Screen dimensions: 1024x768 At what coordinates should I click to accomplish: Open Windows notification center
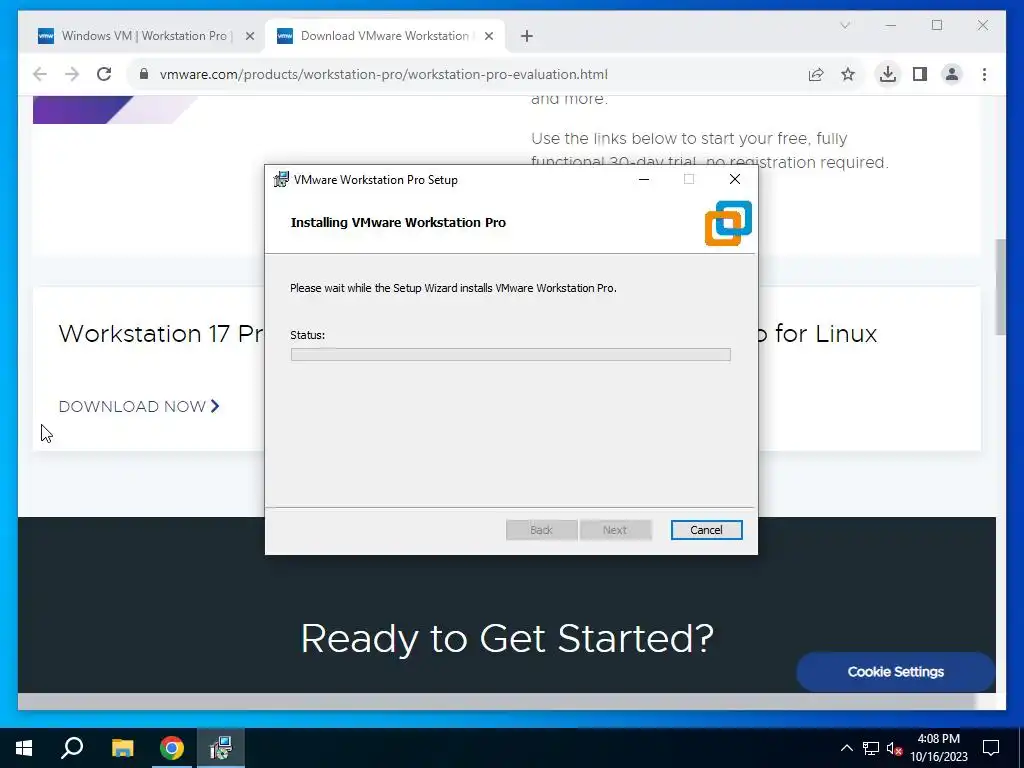click(991, 748)
